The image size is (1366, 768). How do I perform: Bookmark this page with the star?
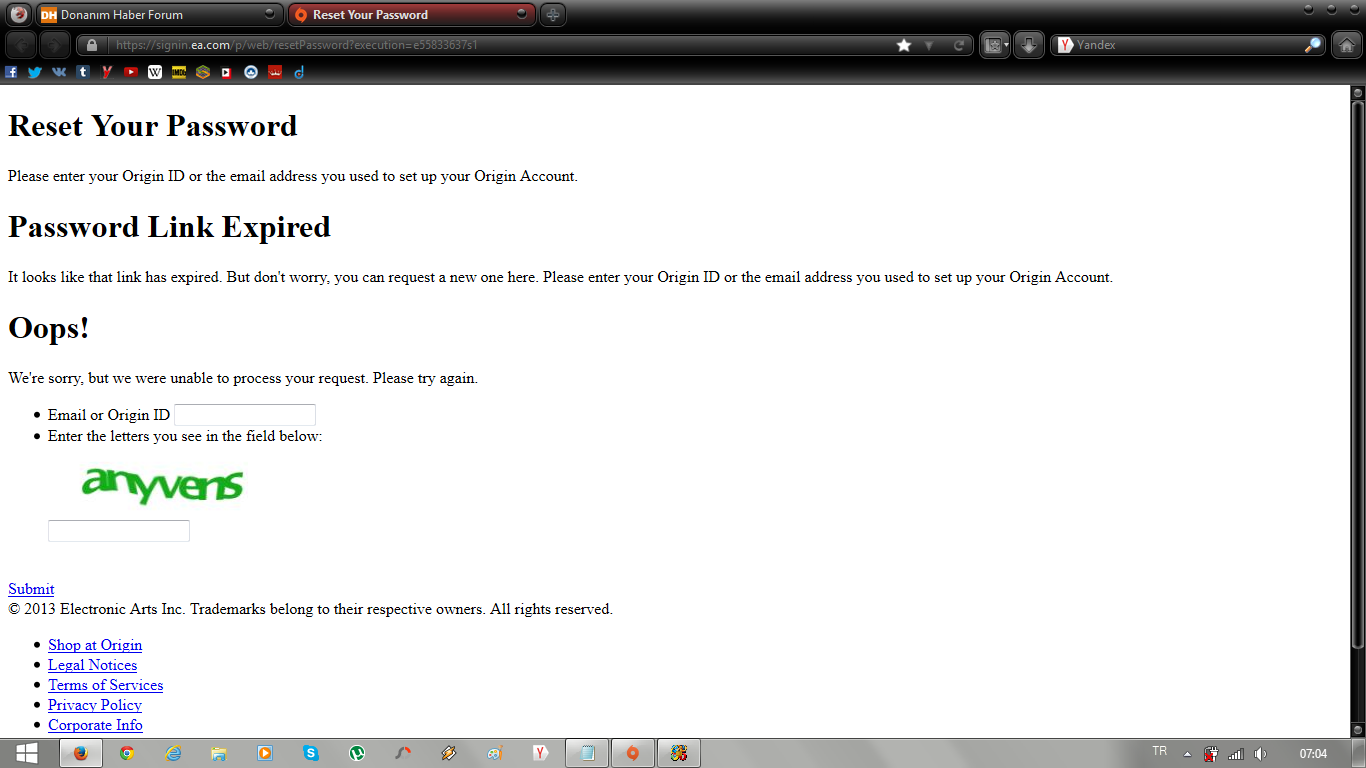904,45
